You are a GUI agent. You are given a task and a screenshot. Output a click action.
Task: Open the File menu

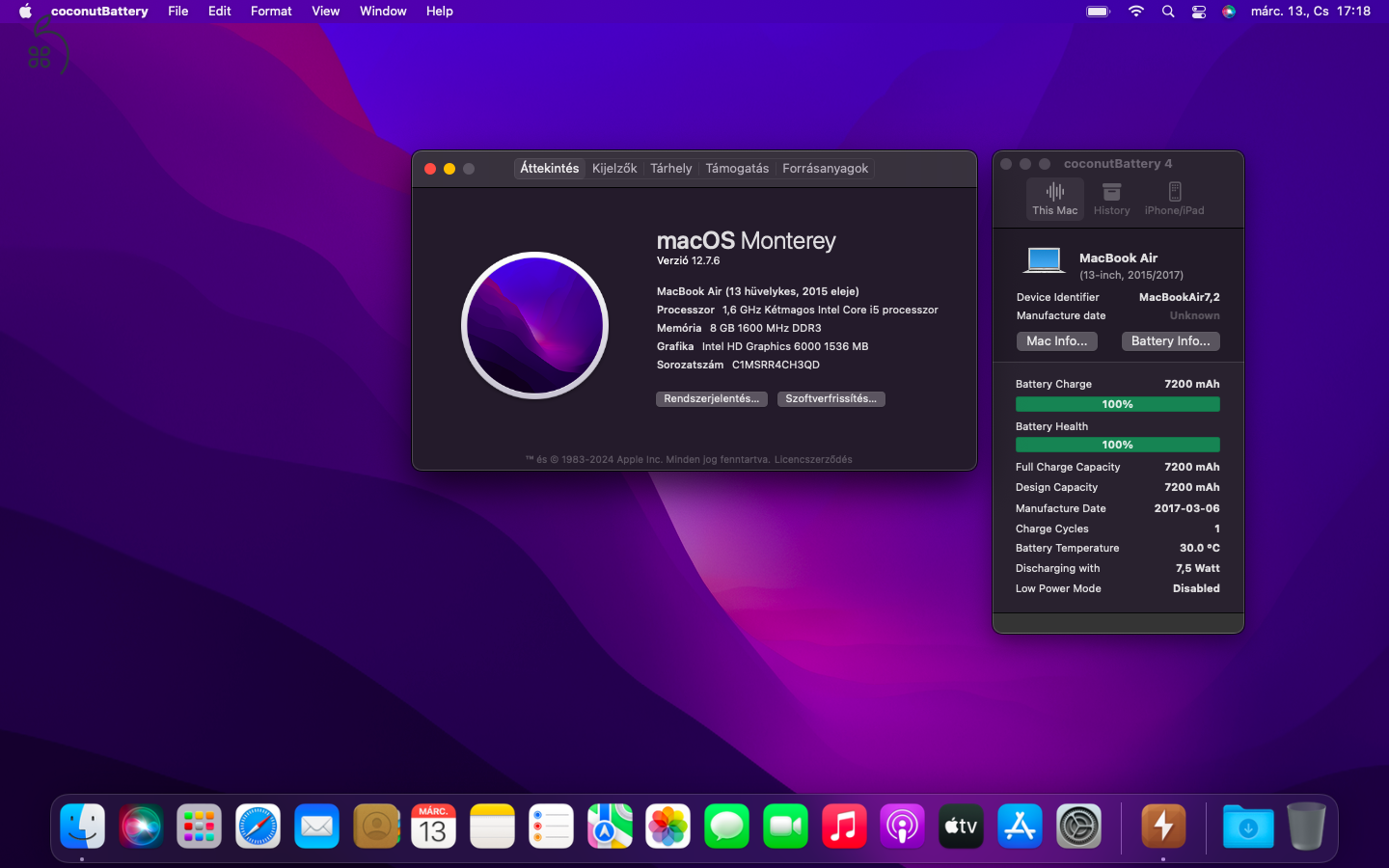178,12
